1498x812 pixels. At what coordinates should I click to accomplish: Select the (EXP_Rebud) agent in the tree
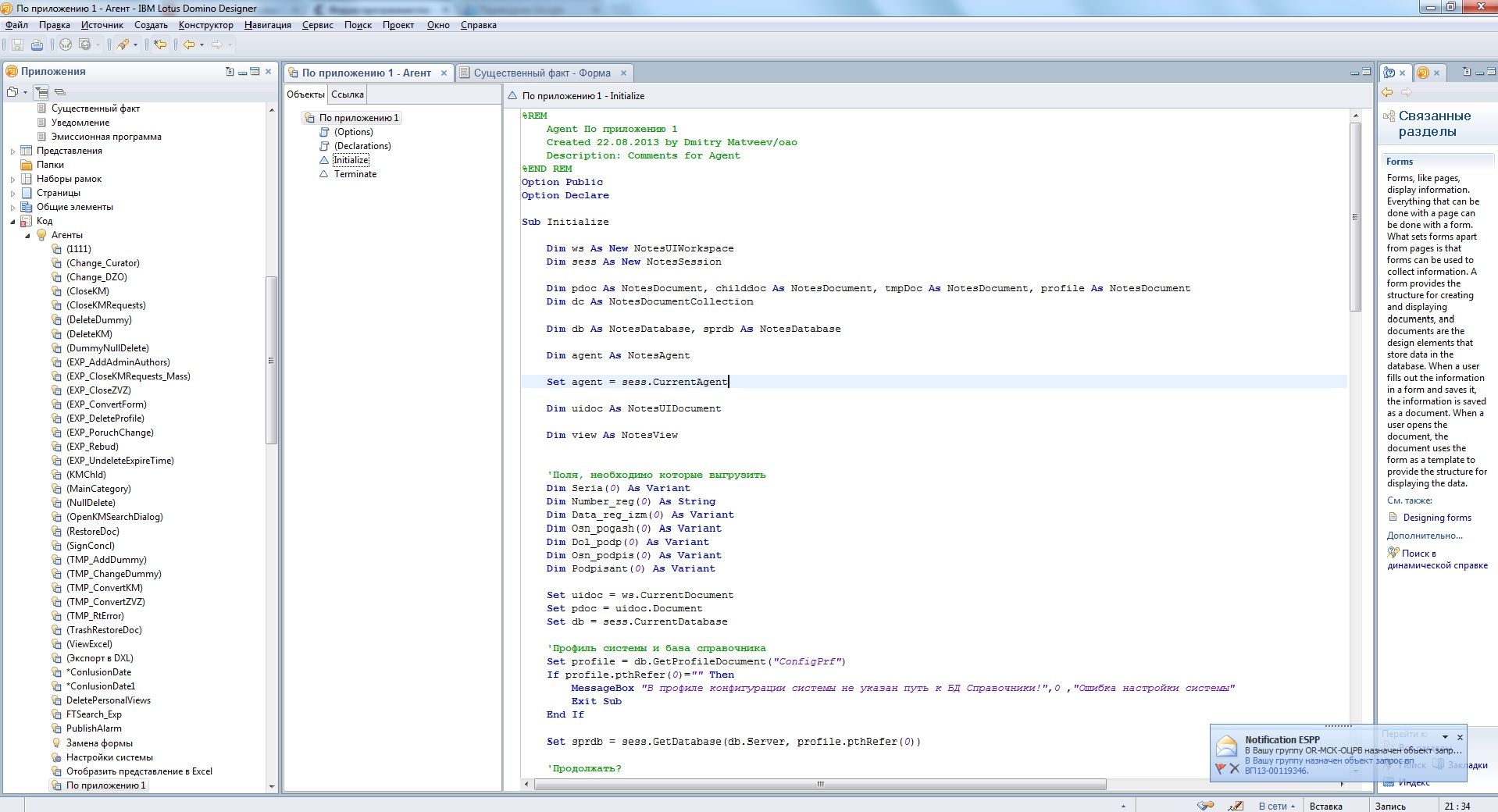(x=92, y=447)
